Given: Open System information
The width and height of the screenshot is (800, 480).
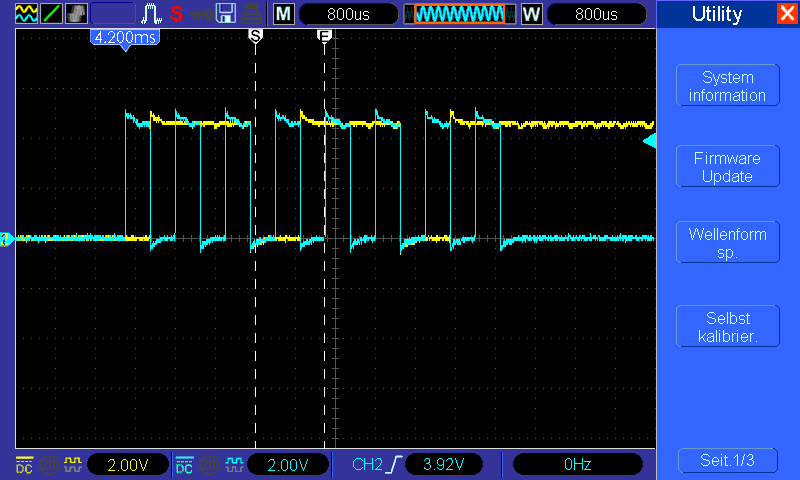Looking at the screenshot, I should tap(728, 86).
